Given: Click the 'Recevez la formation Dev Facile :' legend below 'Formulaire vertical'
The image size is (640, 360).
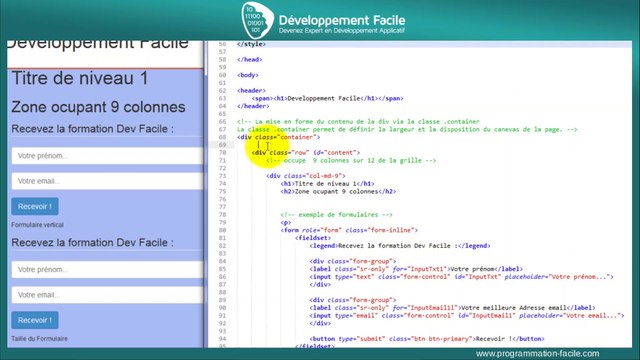Looking at the screenshot, I should point(92,243).
